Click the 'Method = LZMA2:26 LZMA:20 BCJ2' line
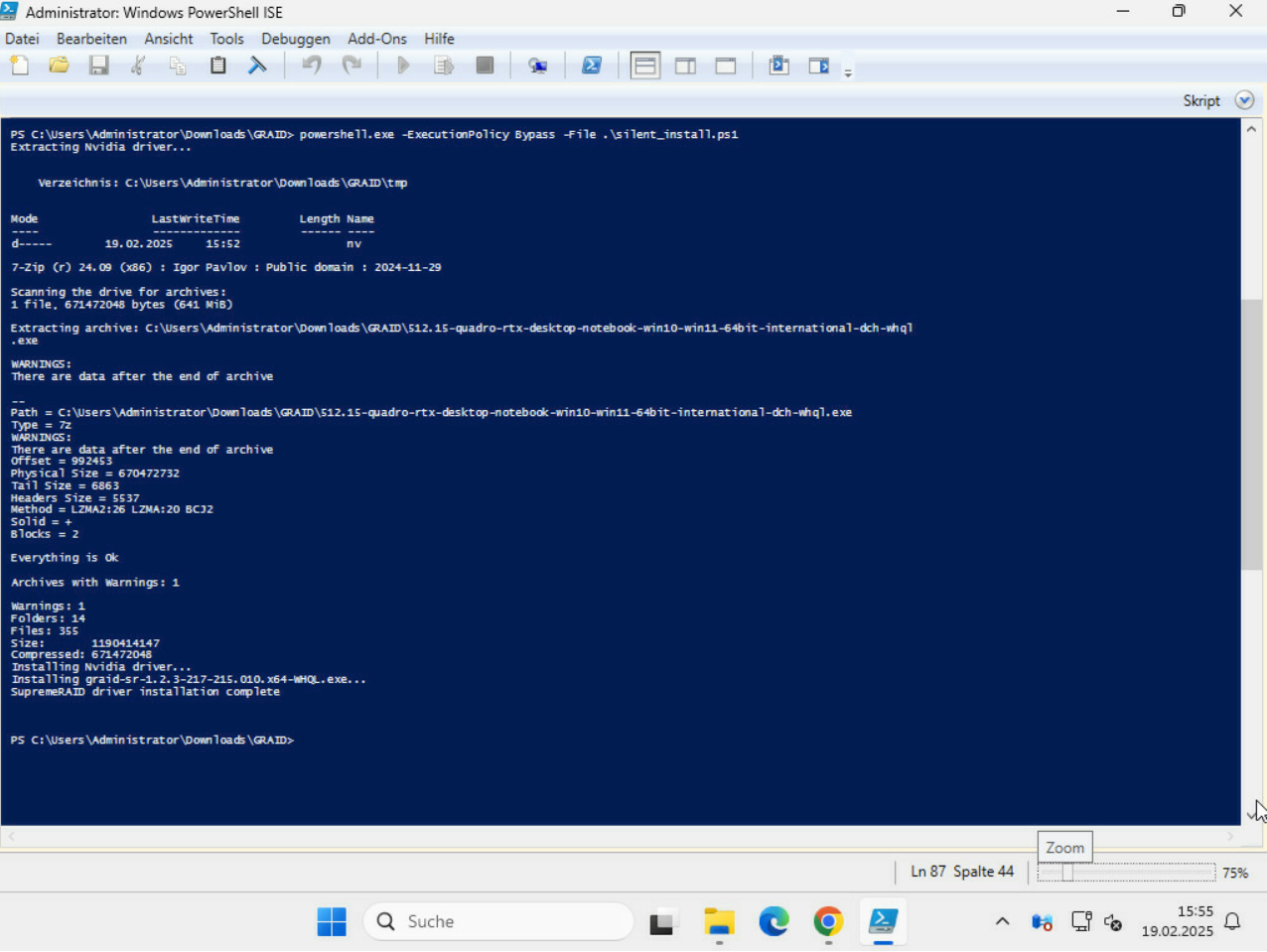 [x=111, y=509]
